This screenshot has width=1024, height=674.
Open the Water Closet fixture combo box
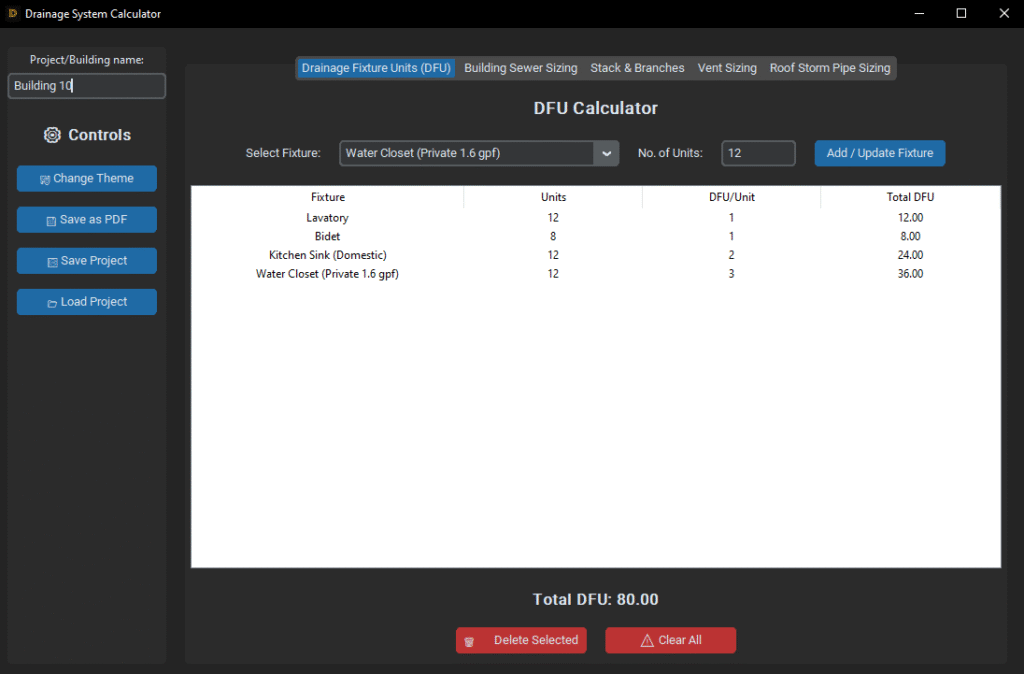(x=467, y=153)
